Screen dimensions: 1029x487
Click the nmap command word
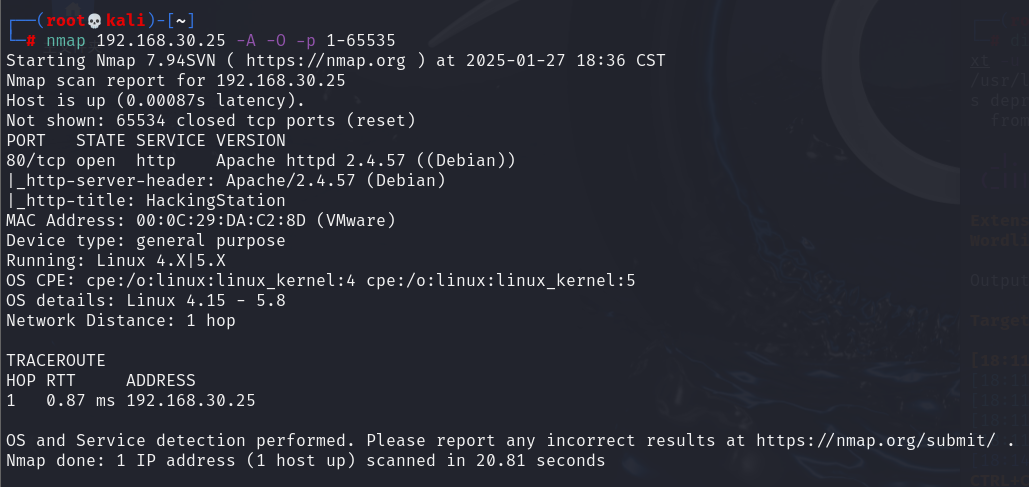pyautogui.click(x=66, y=41)
